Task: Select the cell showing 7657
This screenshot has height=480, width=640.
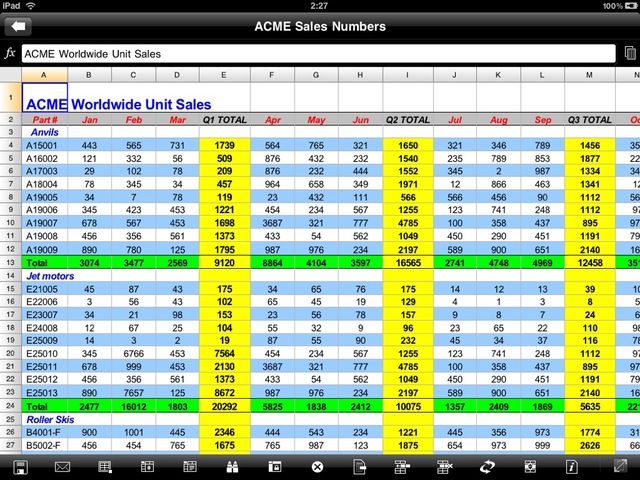Action: pyautogui.click(x=133, y=393)
